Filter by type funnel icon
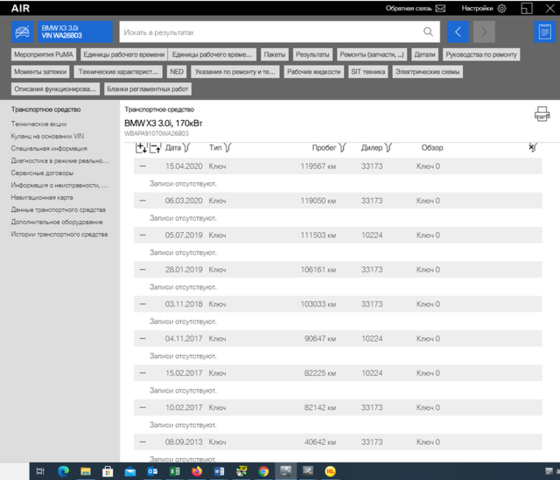This screenshot has width=560, height=480. pyautogui.click(x=228, y=148)
